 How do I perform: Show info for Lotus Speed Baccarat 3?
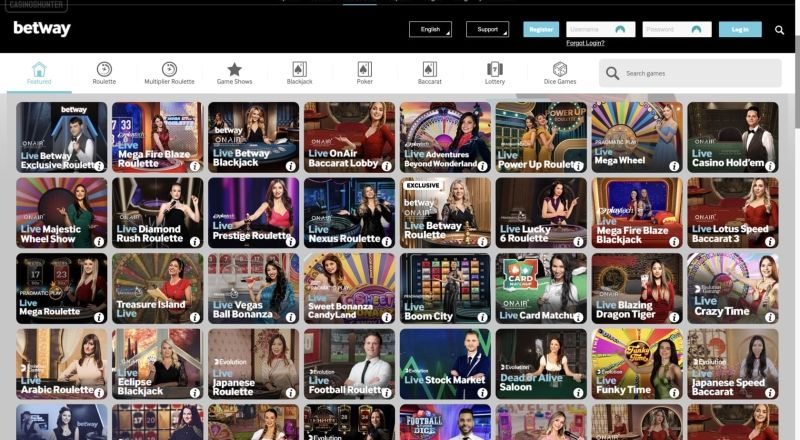coord(770,241)
